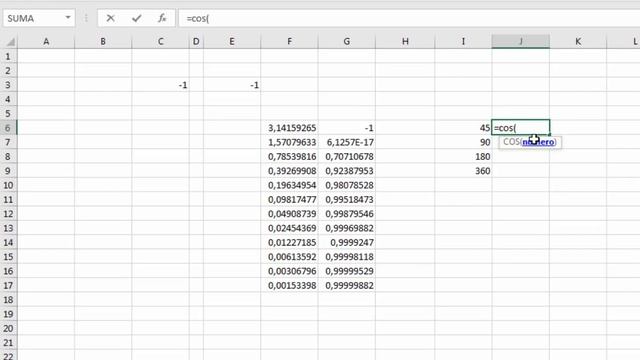Viewport: 640px width, 360px height.
Task: Click cell F10 with 0,19634954
Action: (x=289, y=185)
